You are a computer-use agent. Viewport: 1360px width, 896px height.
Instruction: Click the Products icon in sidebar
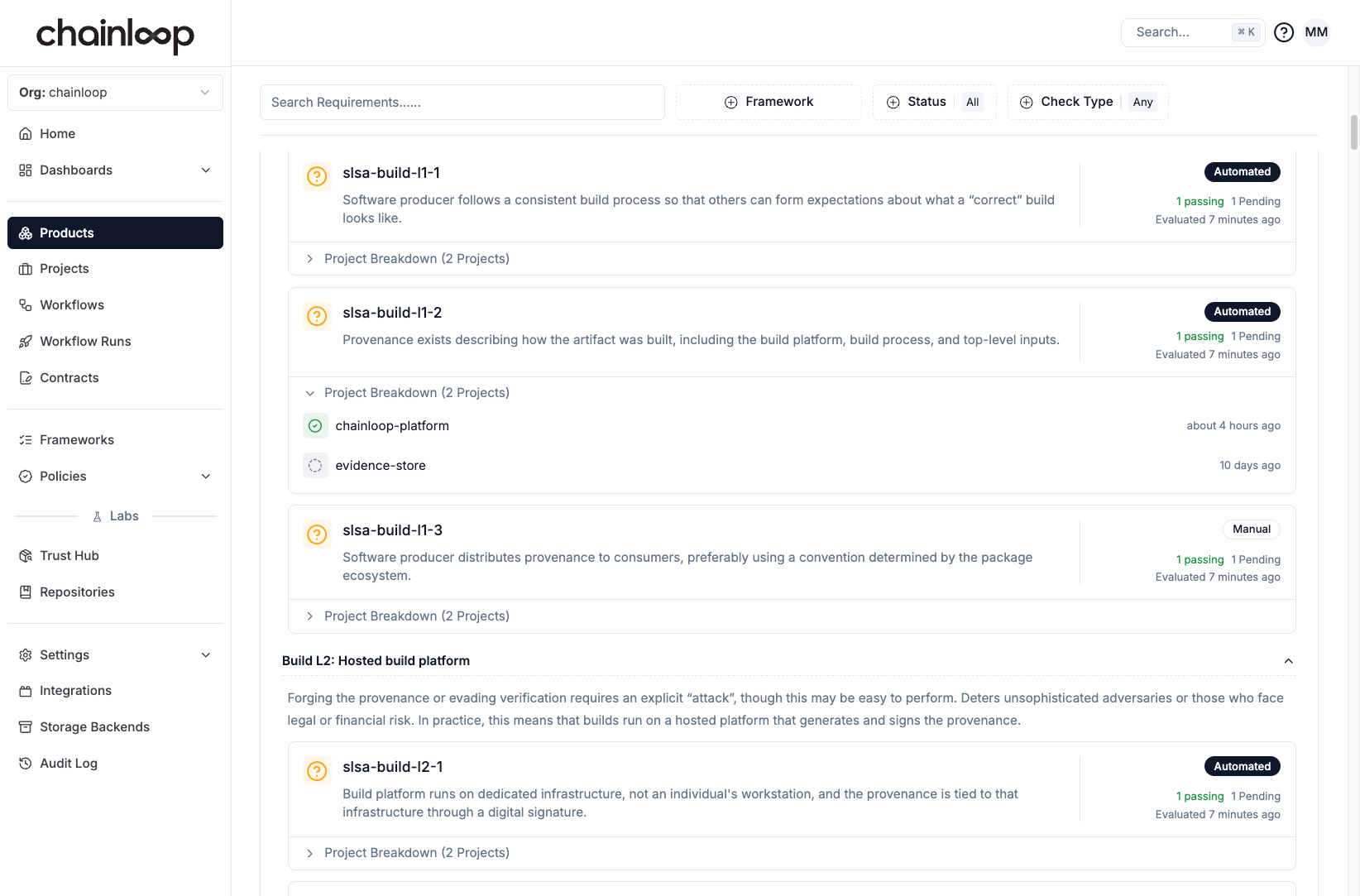26,233
